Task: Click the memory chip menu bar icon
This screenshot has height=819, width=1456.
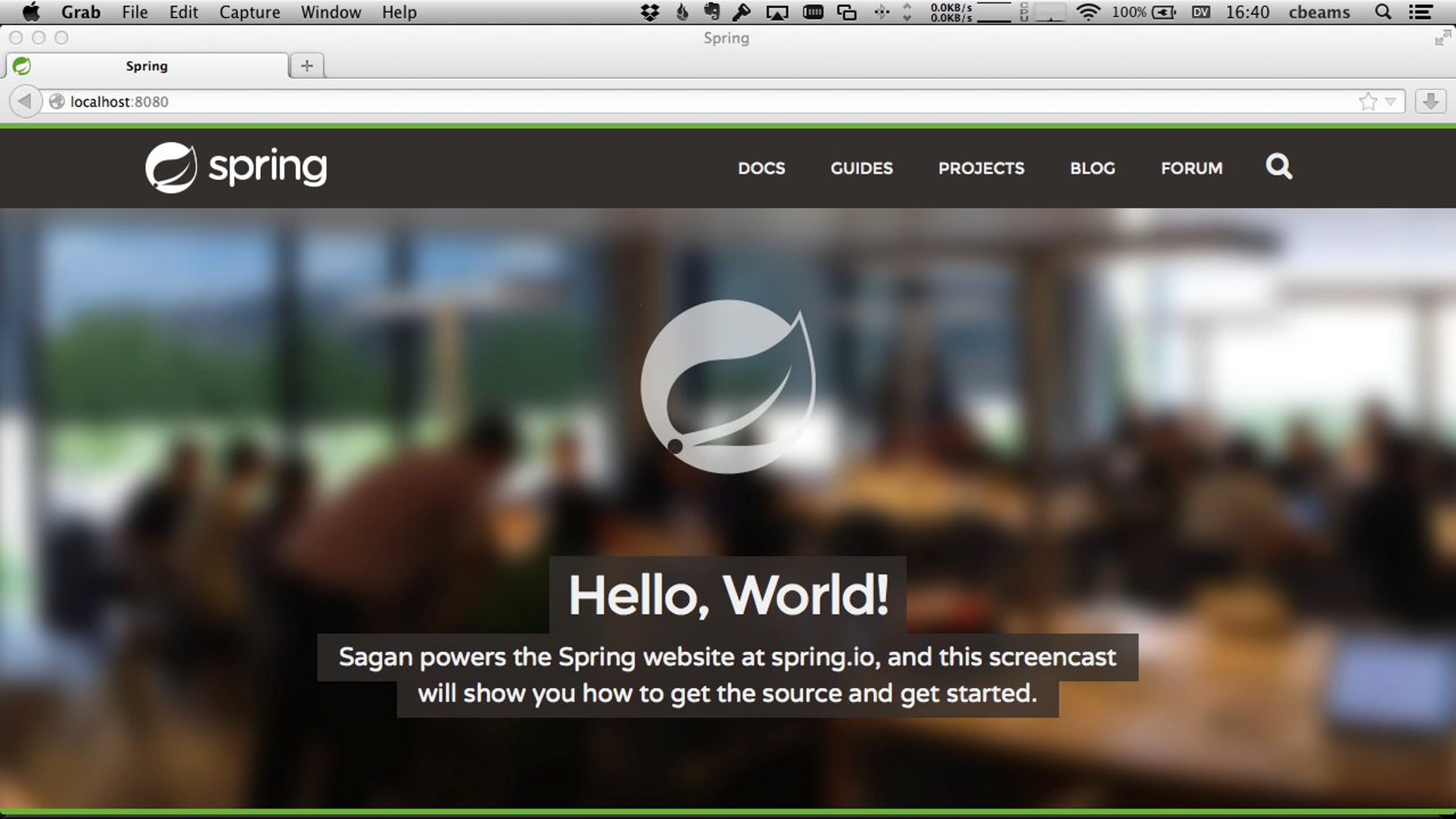Action: 813,12
